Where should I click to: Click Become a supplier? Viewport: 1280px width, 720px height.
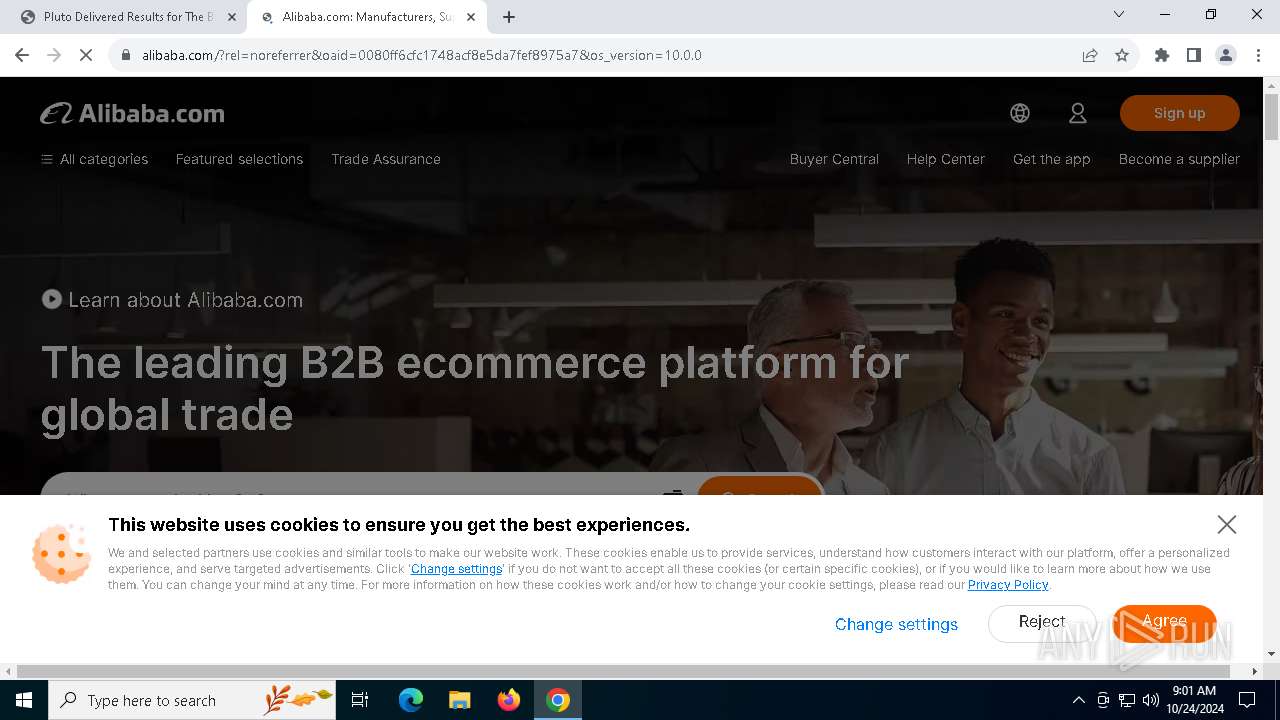(x=1179, y=159)
